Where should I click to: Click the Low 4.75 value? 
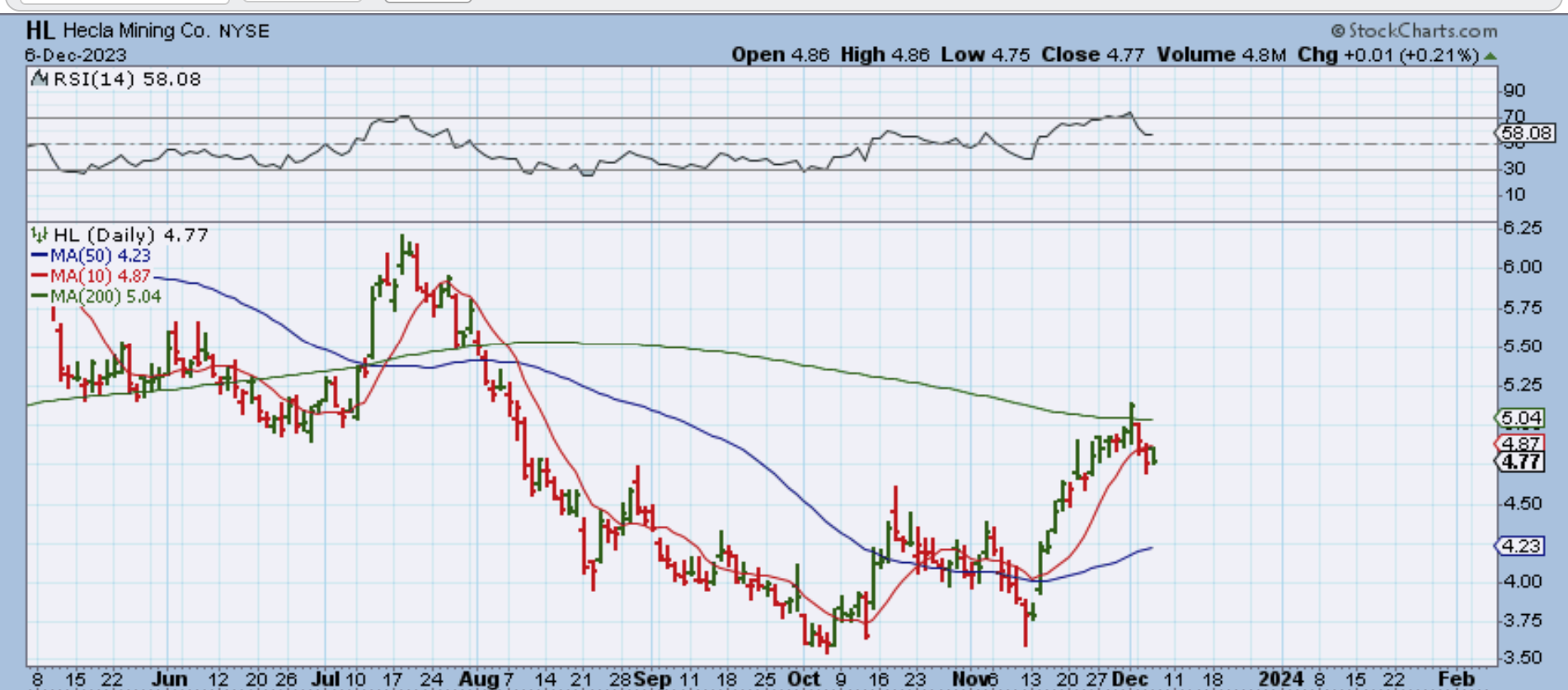(986, 55)
